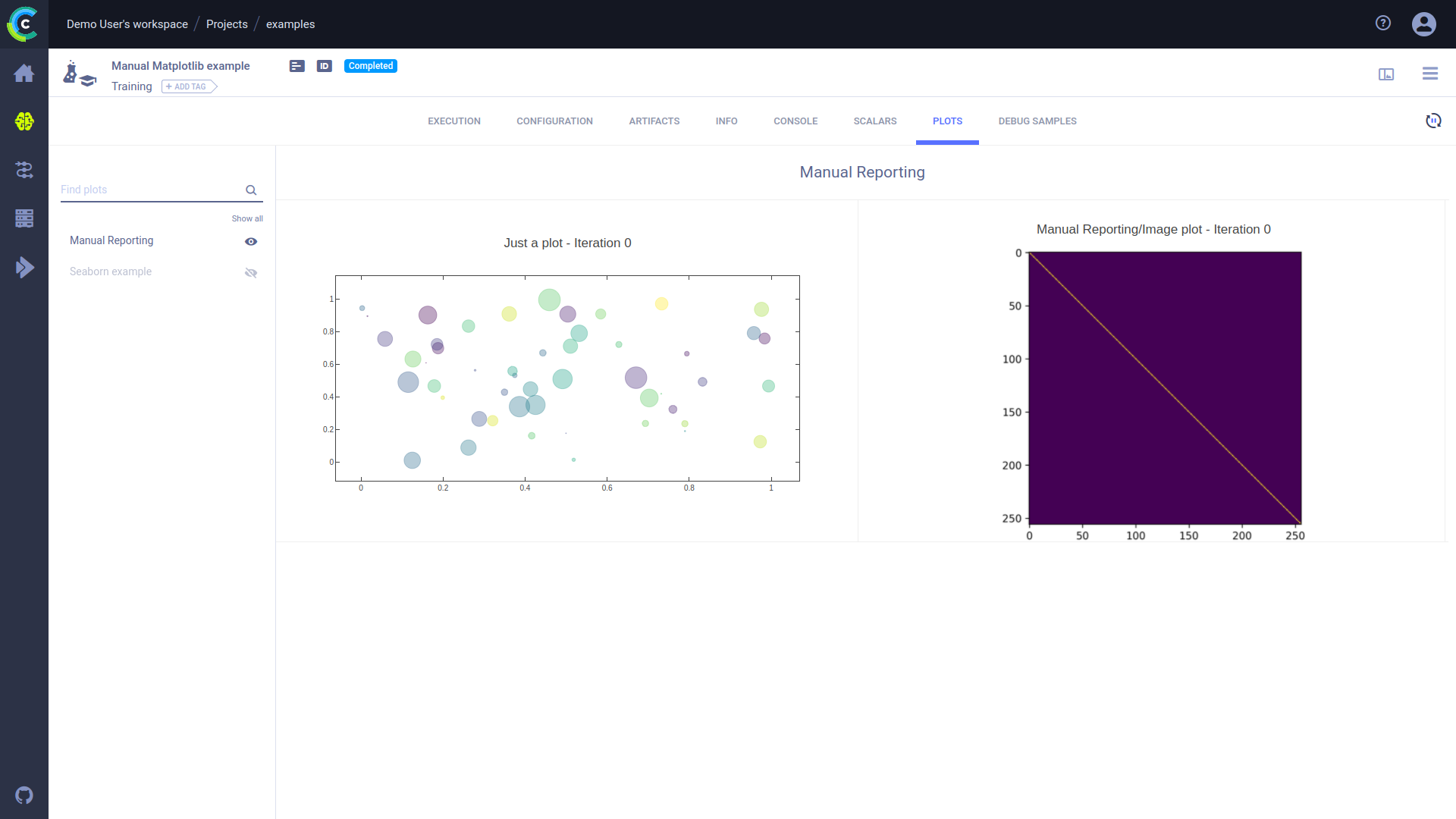The width and height of the screenshot is (1456, 819).
Task: Open the GitHub link icon
Action: point(24,795)
